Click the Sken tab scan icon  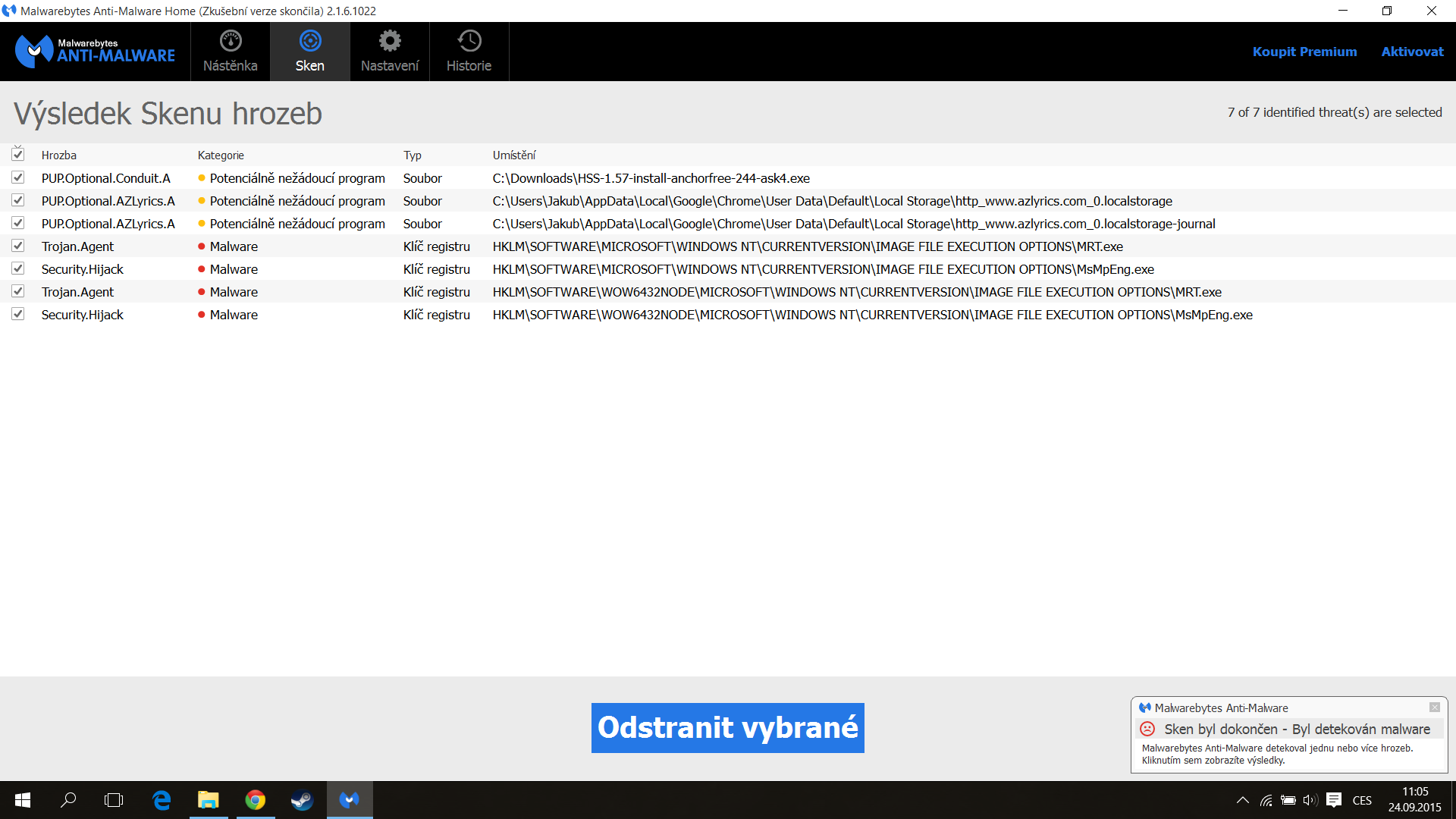click(x=310, y=41)
